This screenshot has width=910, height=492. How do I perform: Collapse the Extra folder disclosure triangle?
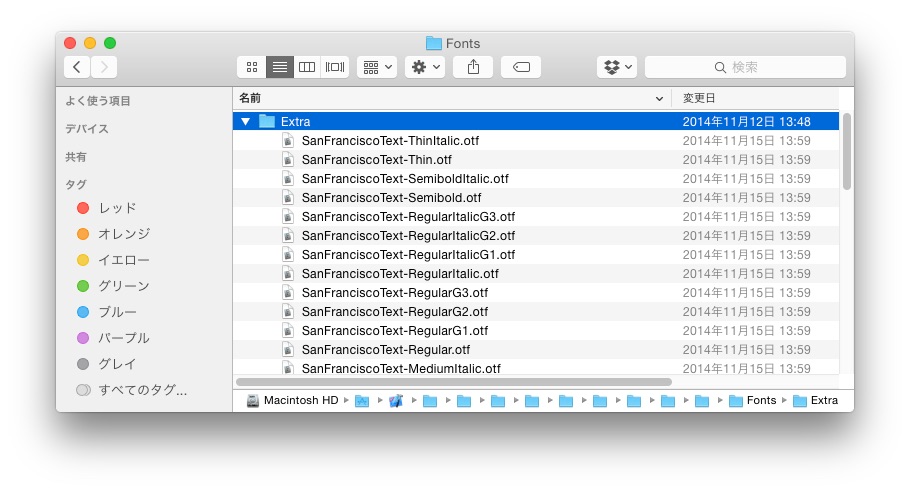coord(245,122)
